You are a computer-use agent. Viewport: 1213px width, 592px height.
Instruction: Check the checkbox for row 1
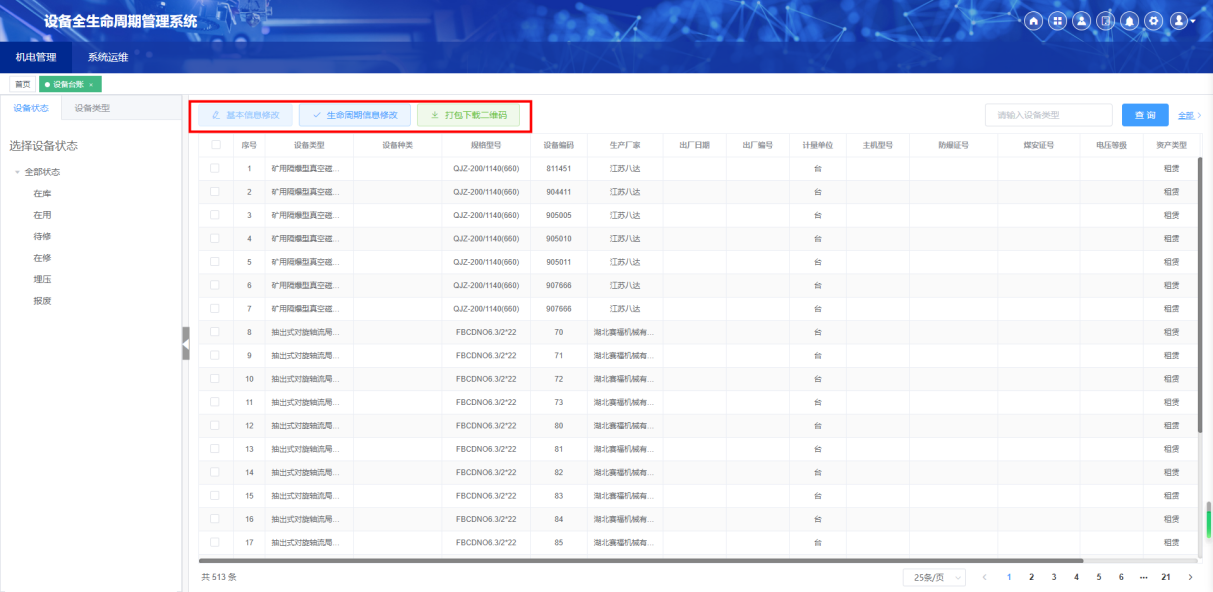tap(215, 168)
